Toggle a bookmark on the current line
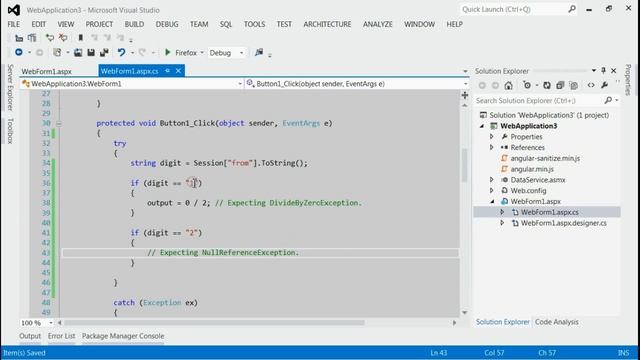Image resolution: width=640 pixels, height=360 pixels. click(x=80, y=38)
